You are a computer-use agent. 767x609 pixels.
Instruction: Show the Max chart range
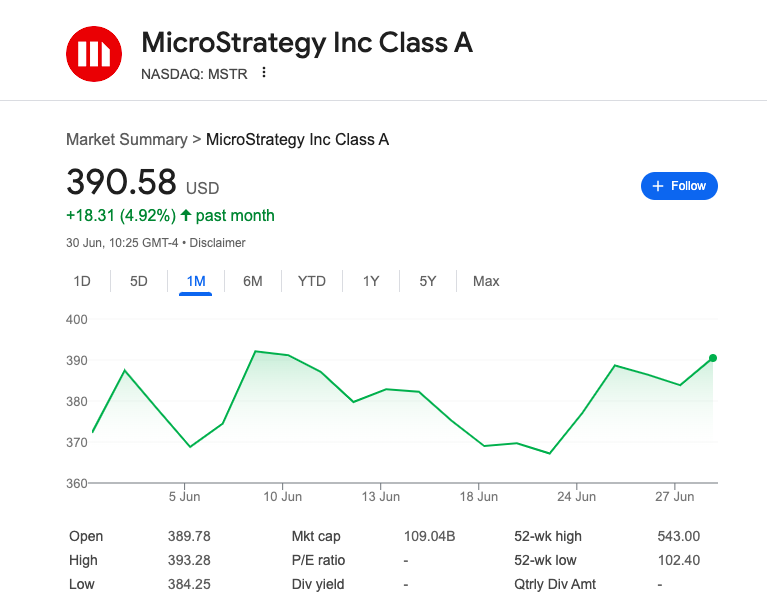coord(486,281)
